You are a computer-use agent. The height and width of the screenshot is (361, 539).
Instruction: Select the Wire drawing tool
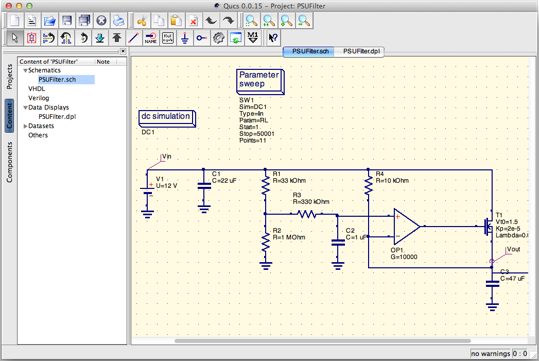pyautogui.click(x=134, y=37)
